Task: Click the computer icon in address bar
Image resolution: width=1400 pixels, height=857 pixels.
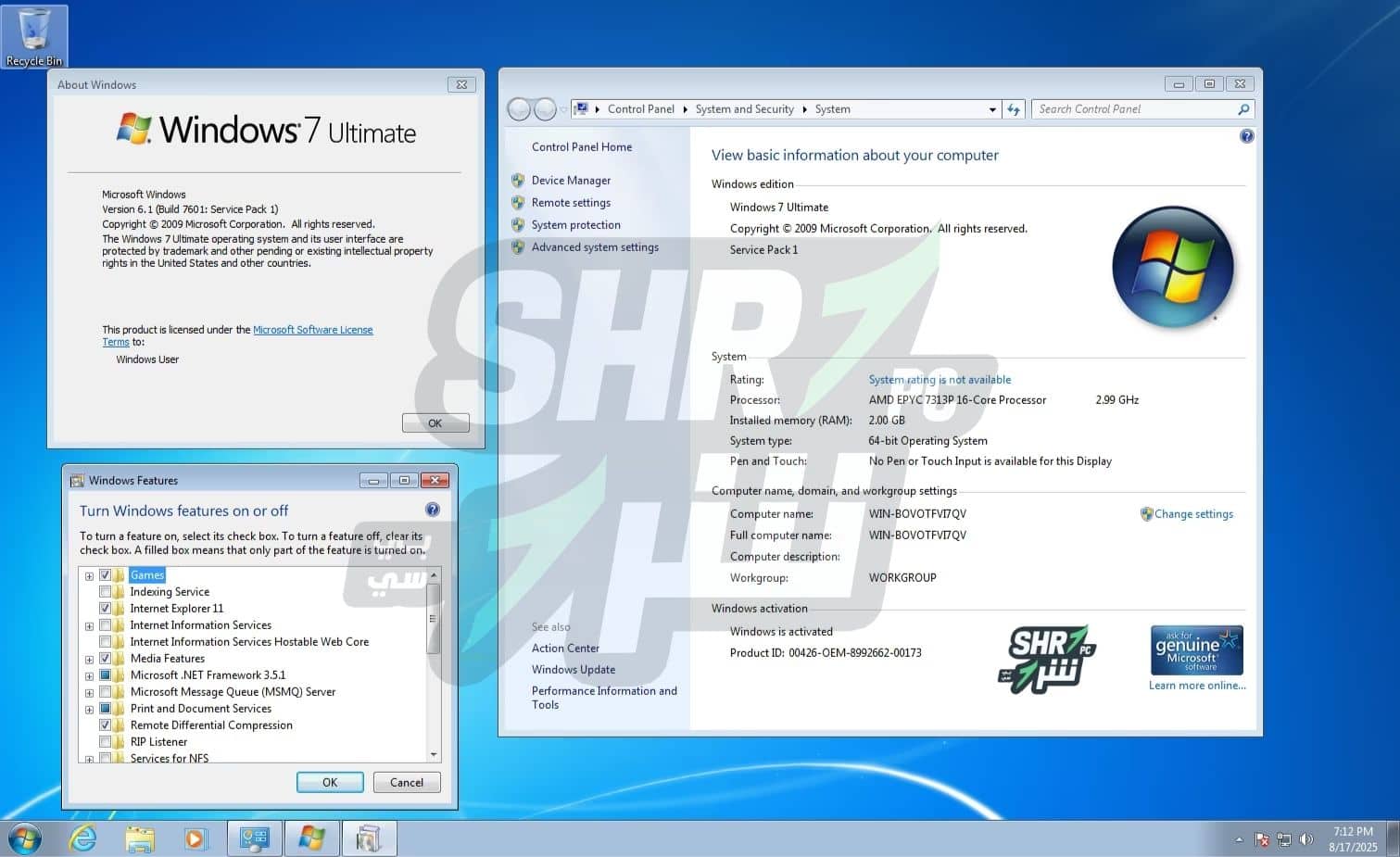Action: [581, 108]
